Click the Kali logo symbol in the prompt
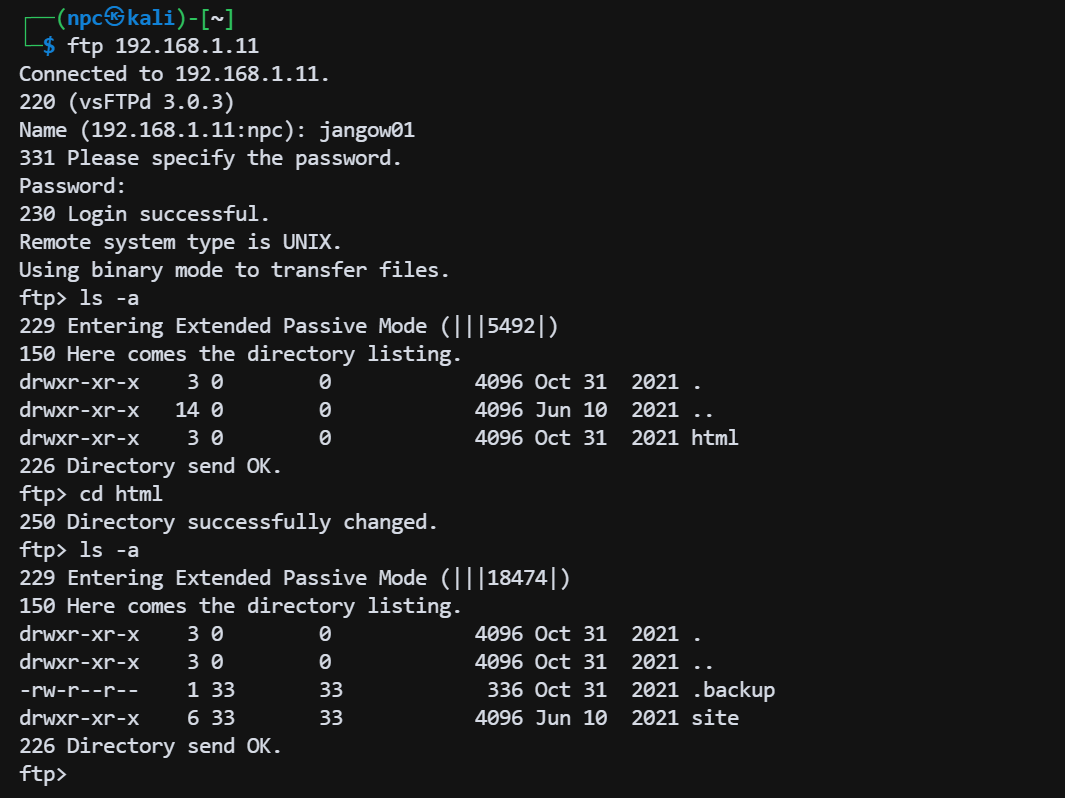The image size is (1065, 798). [115, 18]
